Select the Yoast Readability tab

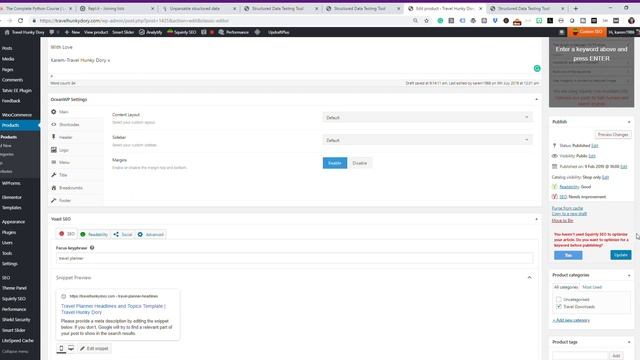point(94,234)
